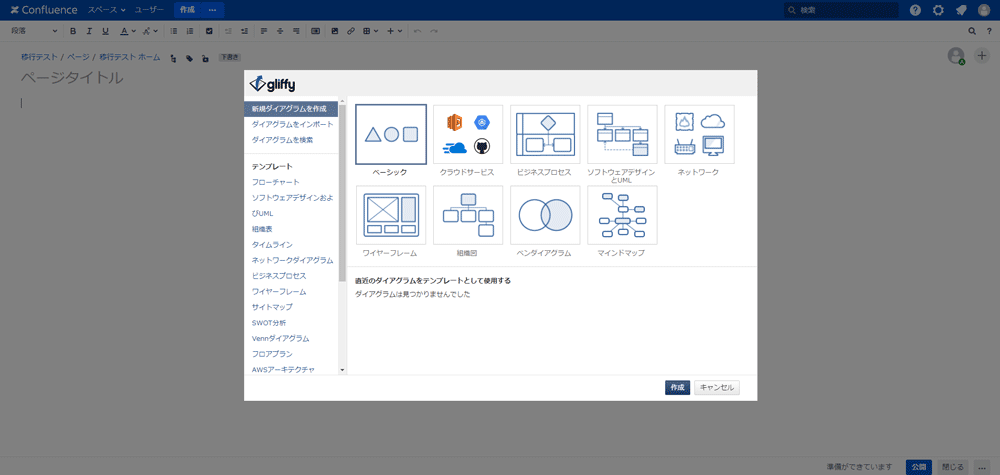Choose the ネットワーク diagram thumbnail

(700, 135)
